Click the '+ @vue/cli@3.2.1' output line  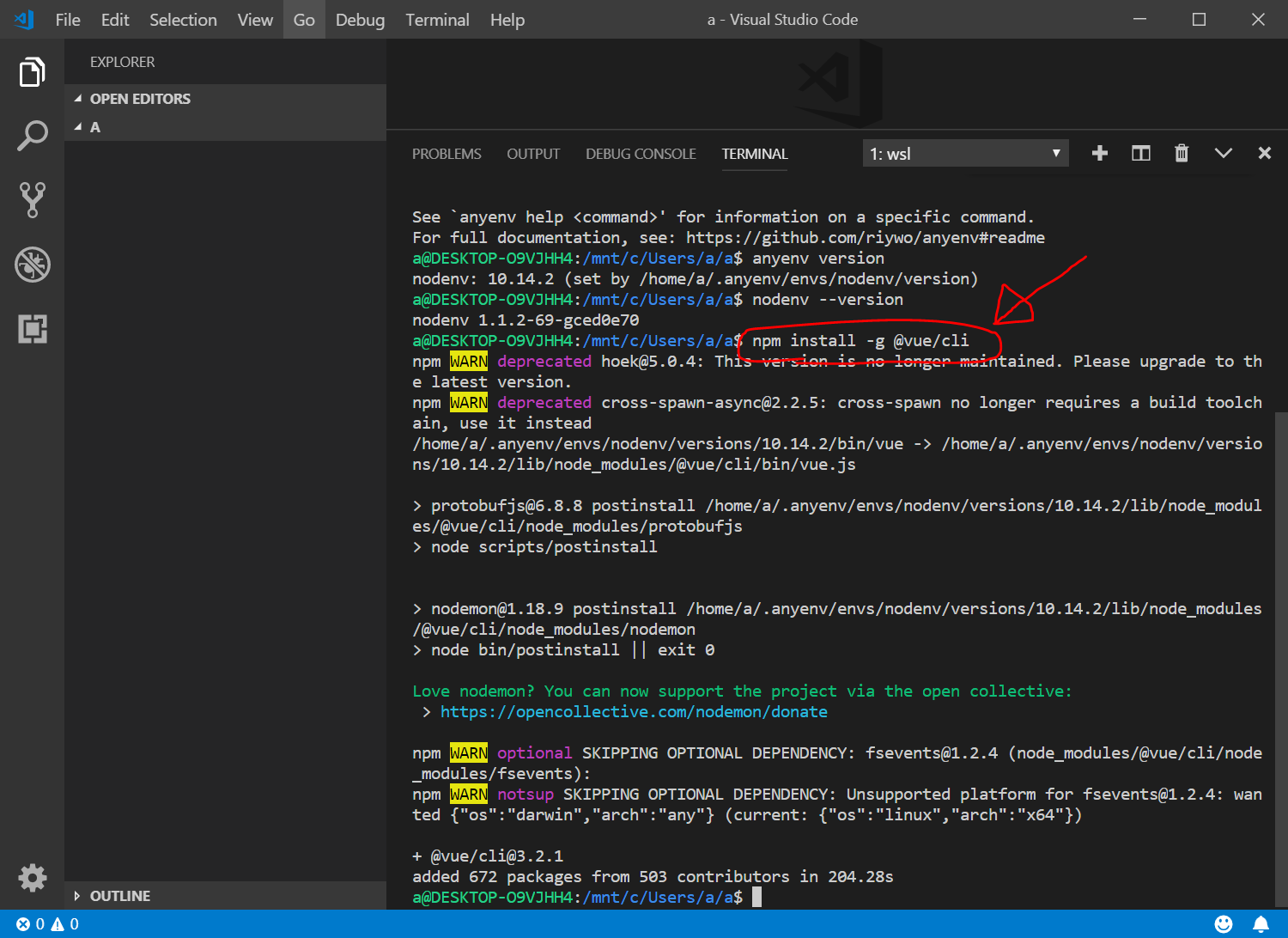pyautogui.click(x=488, y=856)
